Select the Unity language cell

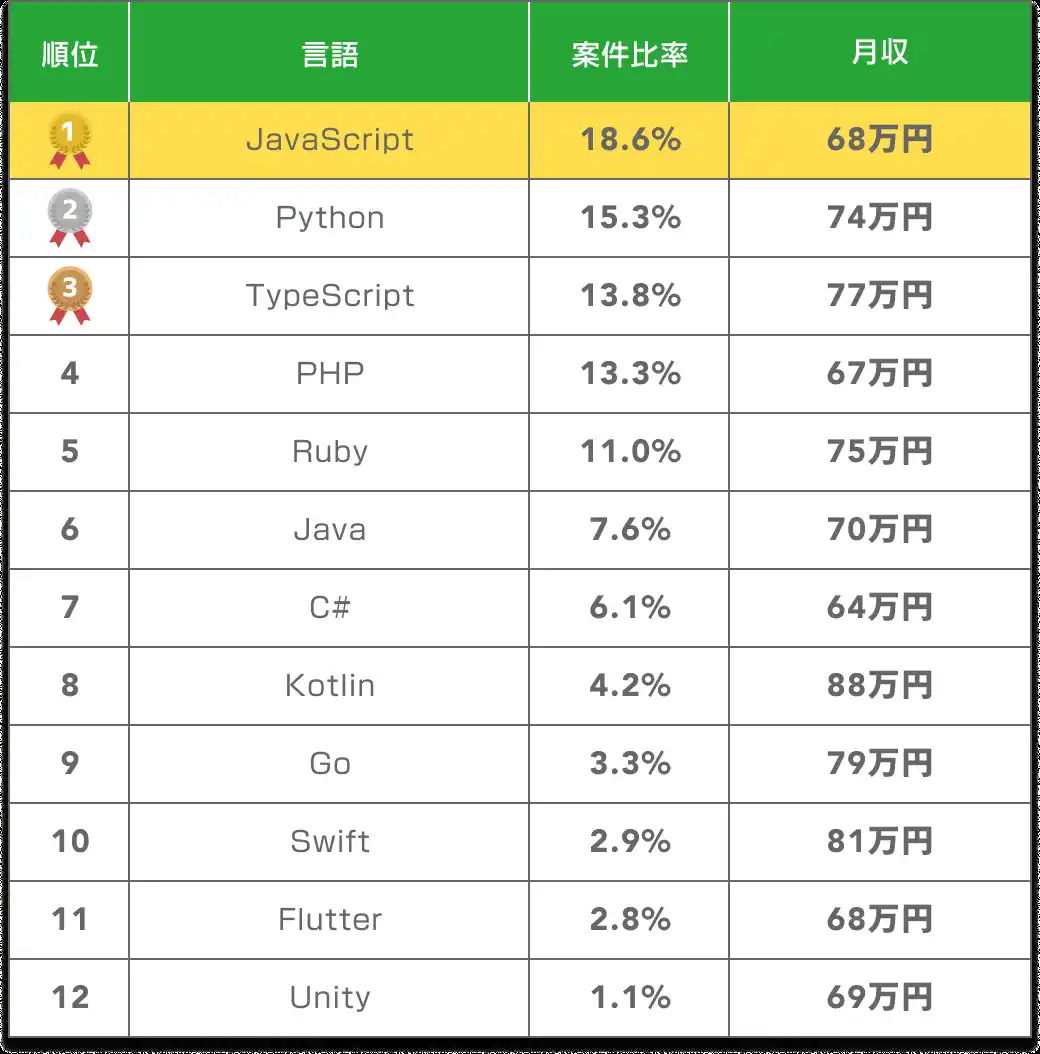click(329, 998)
